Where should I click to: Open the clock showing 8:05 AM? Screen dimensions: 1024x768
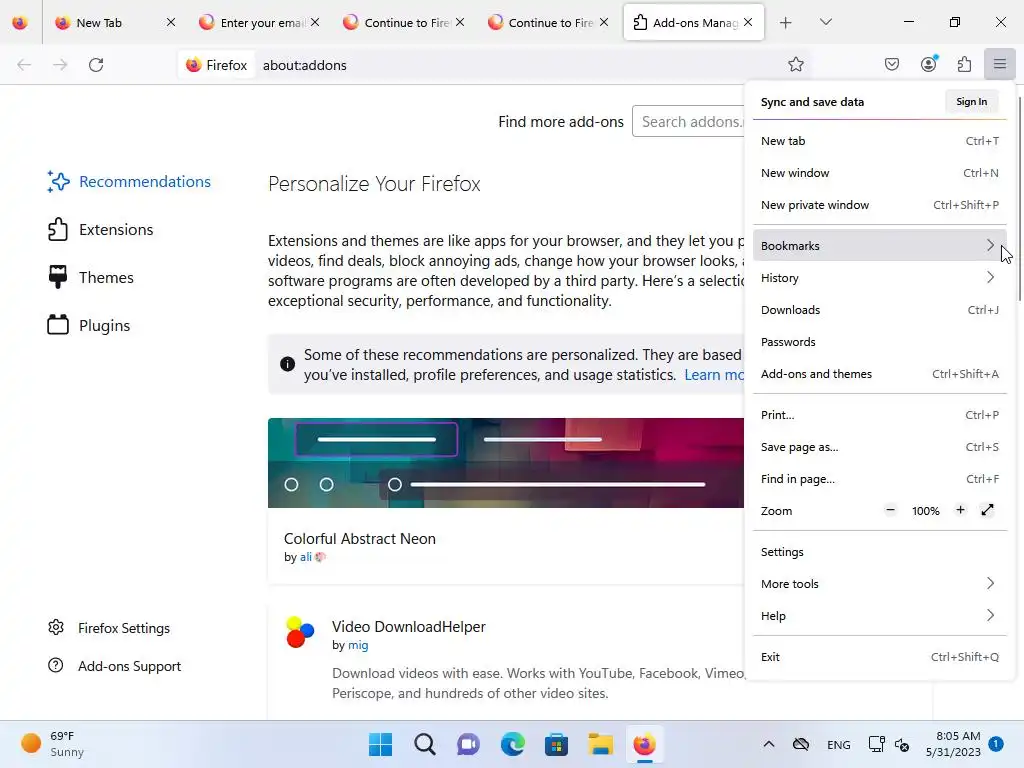click(x=953, y=744)
